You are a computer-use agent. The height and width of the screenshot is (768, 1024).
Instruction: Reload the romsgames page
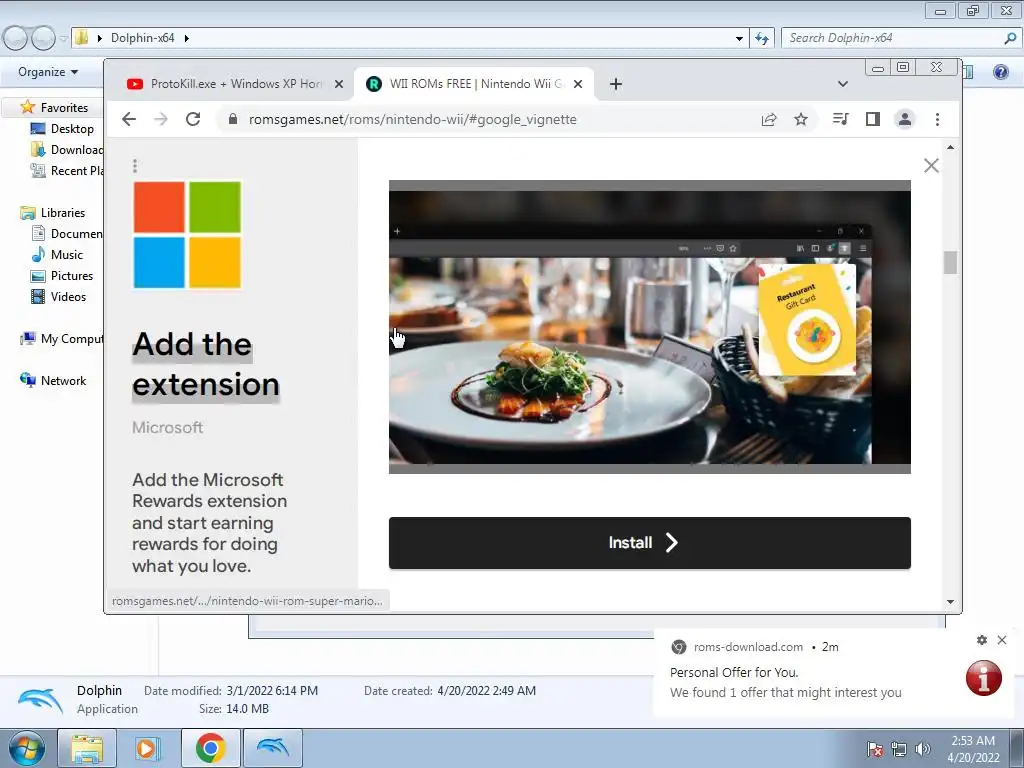193,119
